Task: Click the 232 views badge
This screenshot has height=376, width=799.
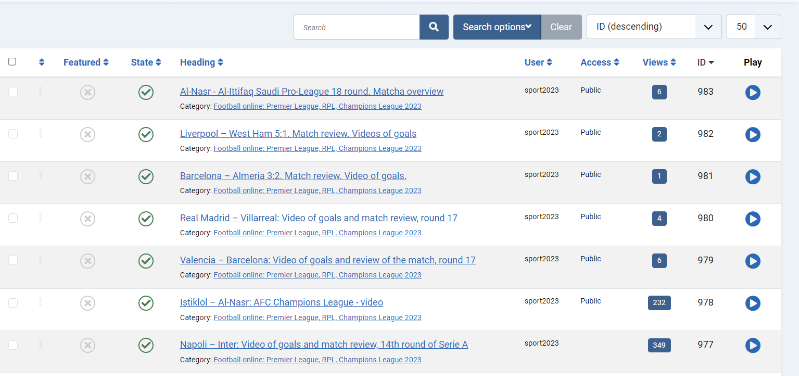Action: pyautogui.click(x=659, y=303)
